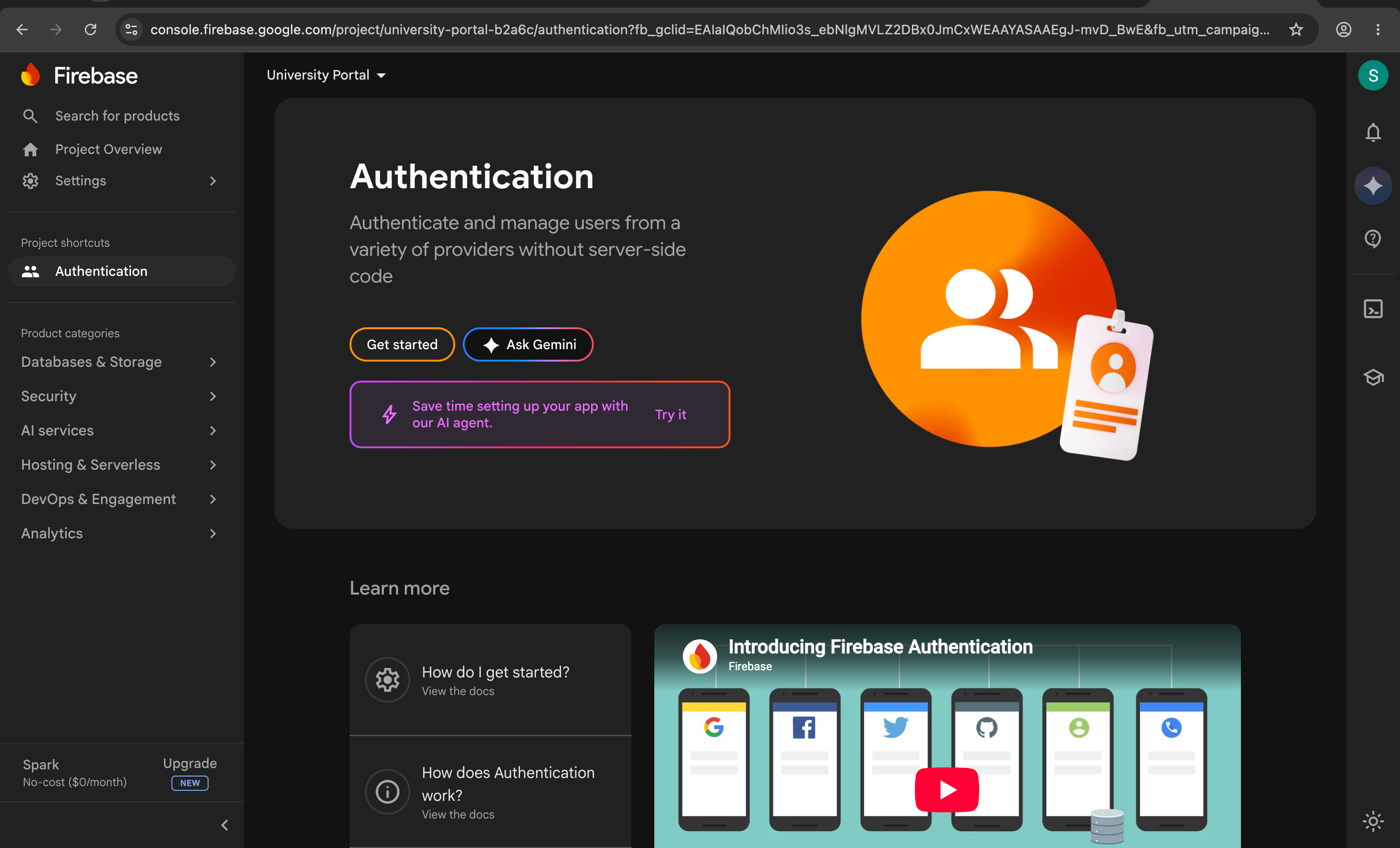This screenshot has width=1400, height=848.
Task: Open the learning graduation cap icon
Action: (x=1373, y=377)
